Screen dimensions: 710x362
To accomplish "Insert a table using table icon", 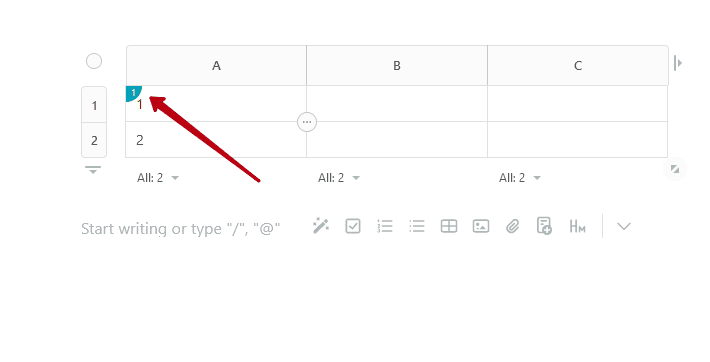I will [x=449, y=226].
